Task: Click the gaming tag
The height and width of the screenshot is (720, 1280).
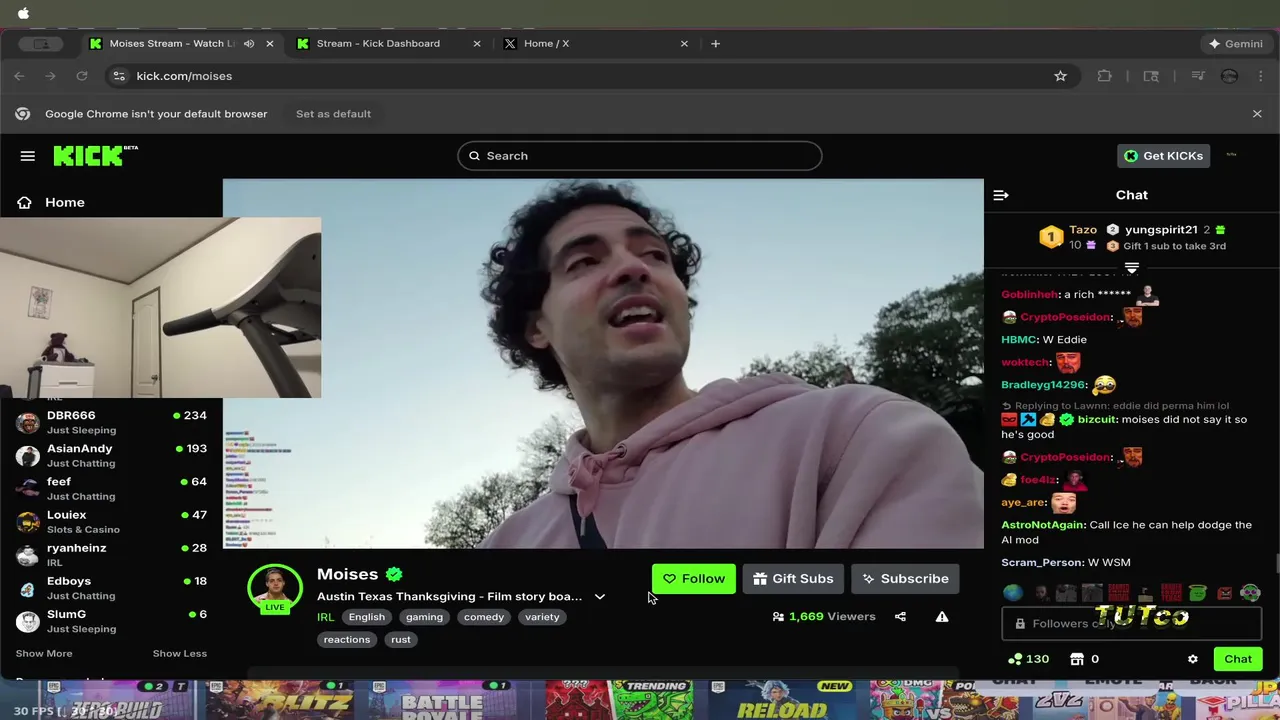Action: [424, 617]
